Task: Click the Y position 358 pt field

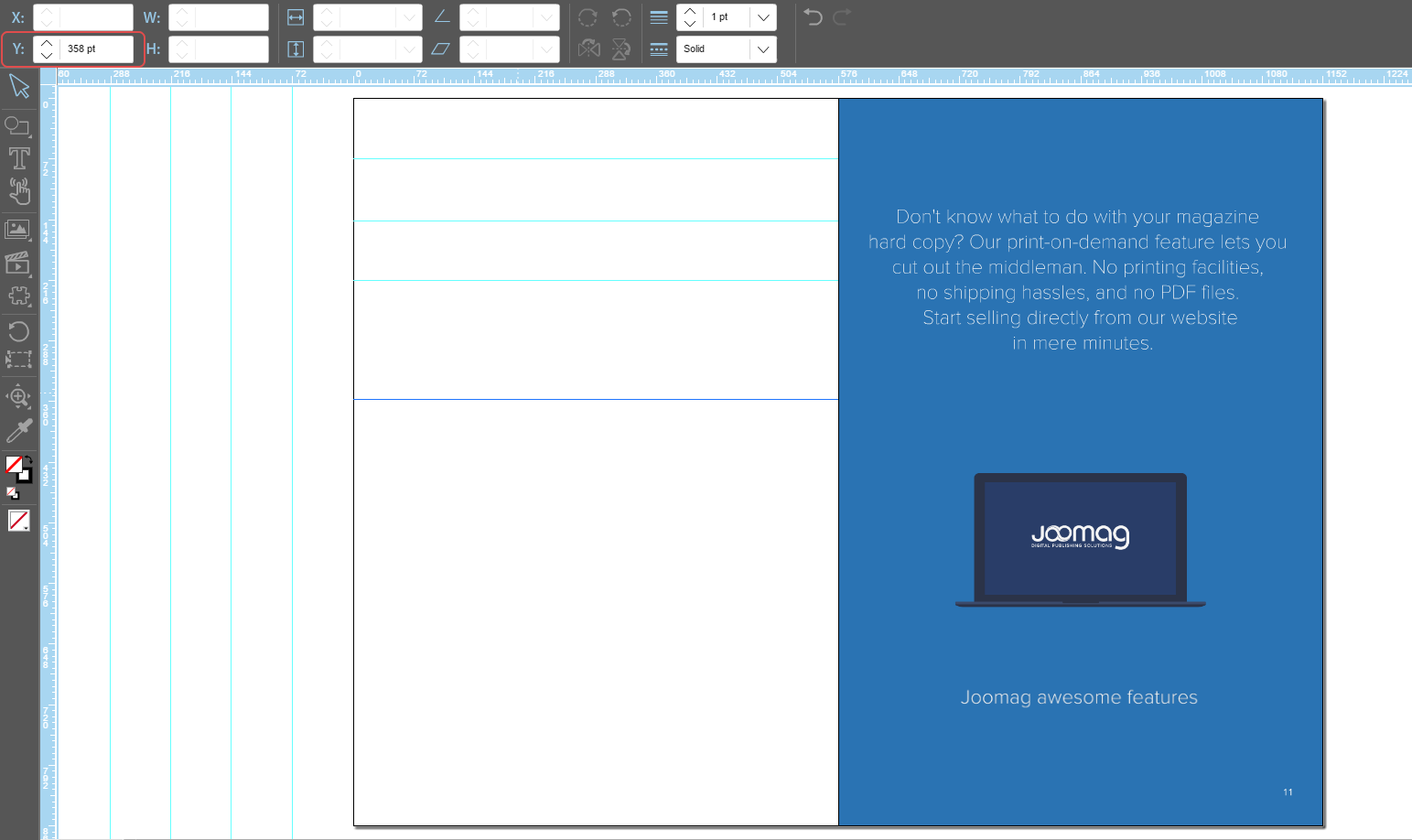Action: click(97, 49)
